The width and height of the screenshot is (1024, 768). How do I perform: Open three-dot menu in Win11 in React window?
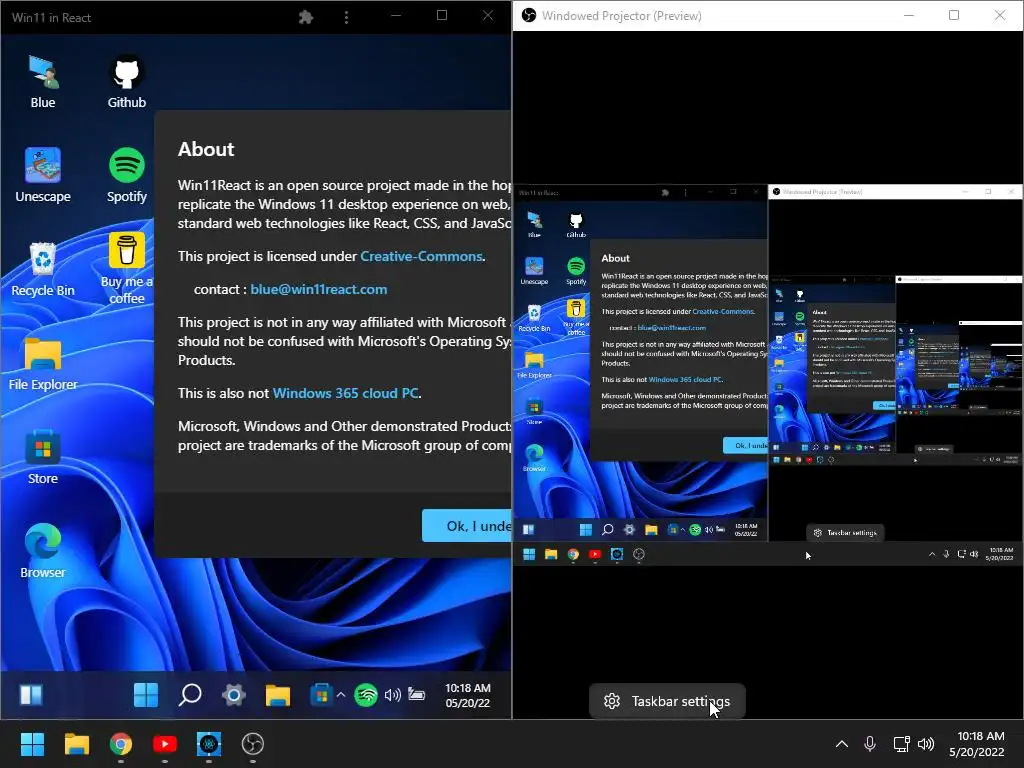[346, 17]
